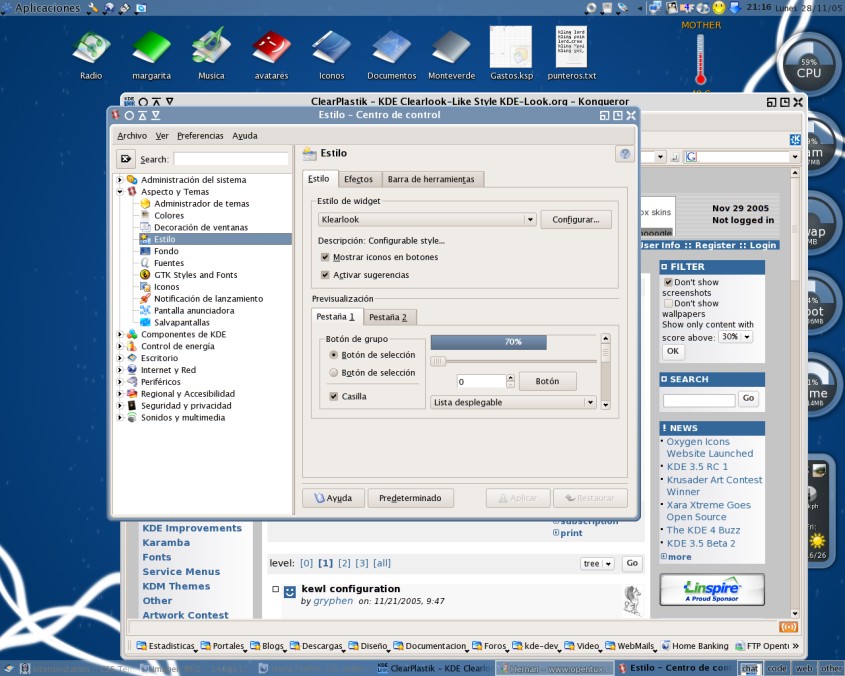Click the Search input in Centro de control

(x=231, y=159)
